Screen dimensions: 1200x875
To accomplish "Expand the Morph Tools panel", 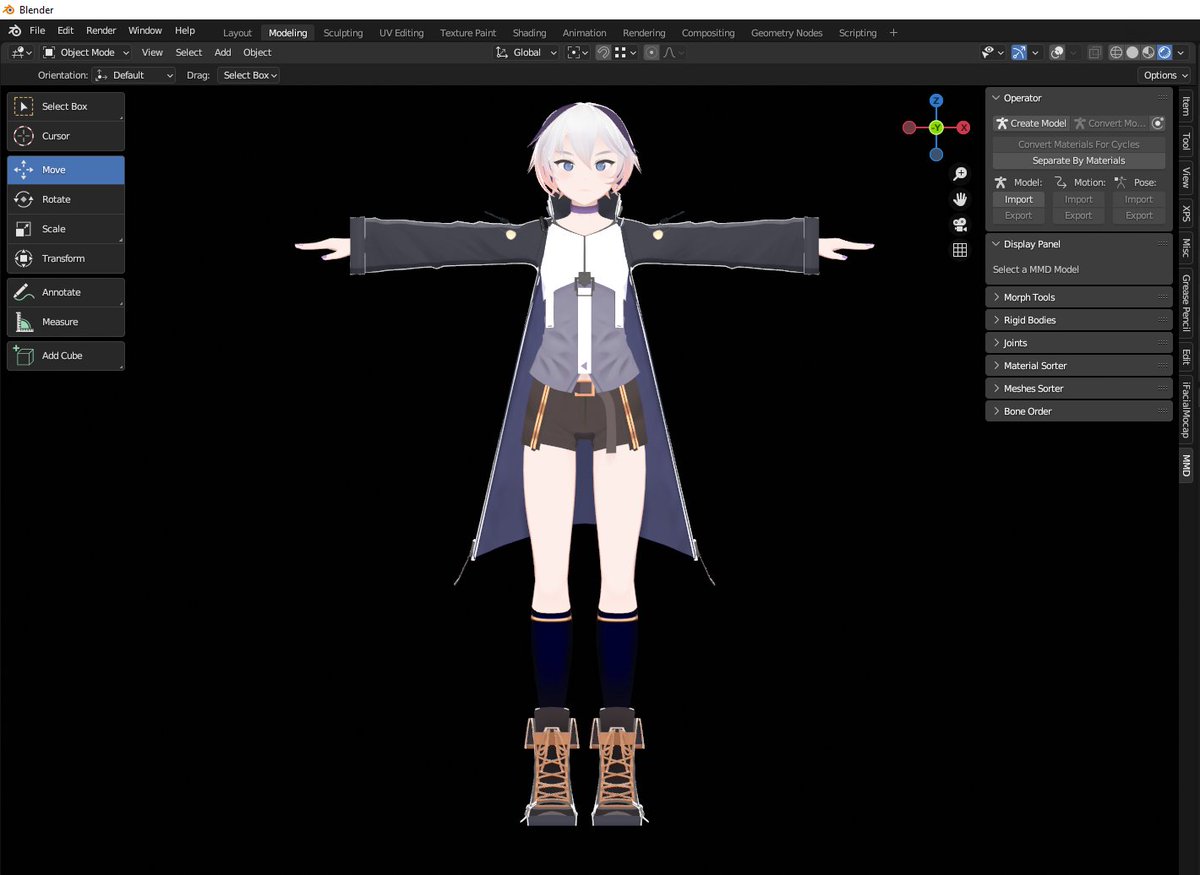I will tap(1078, 298).
